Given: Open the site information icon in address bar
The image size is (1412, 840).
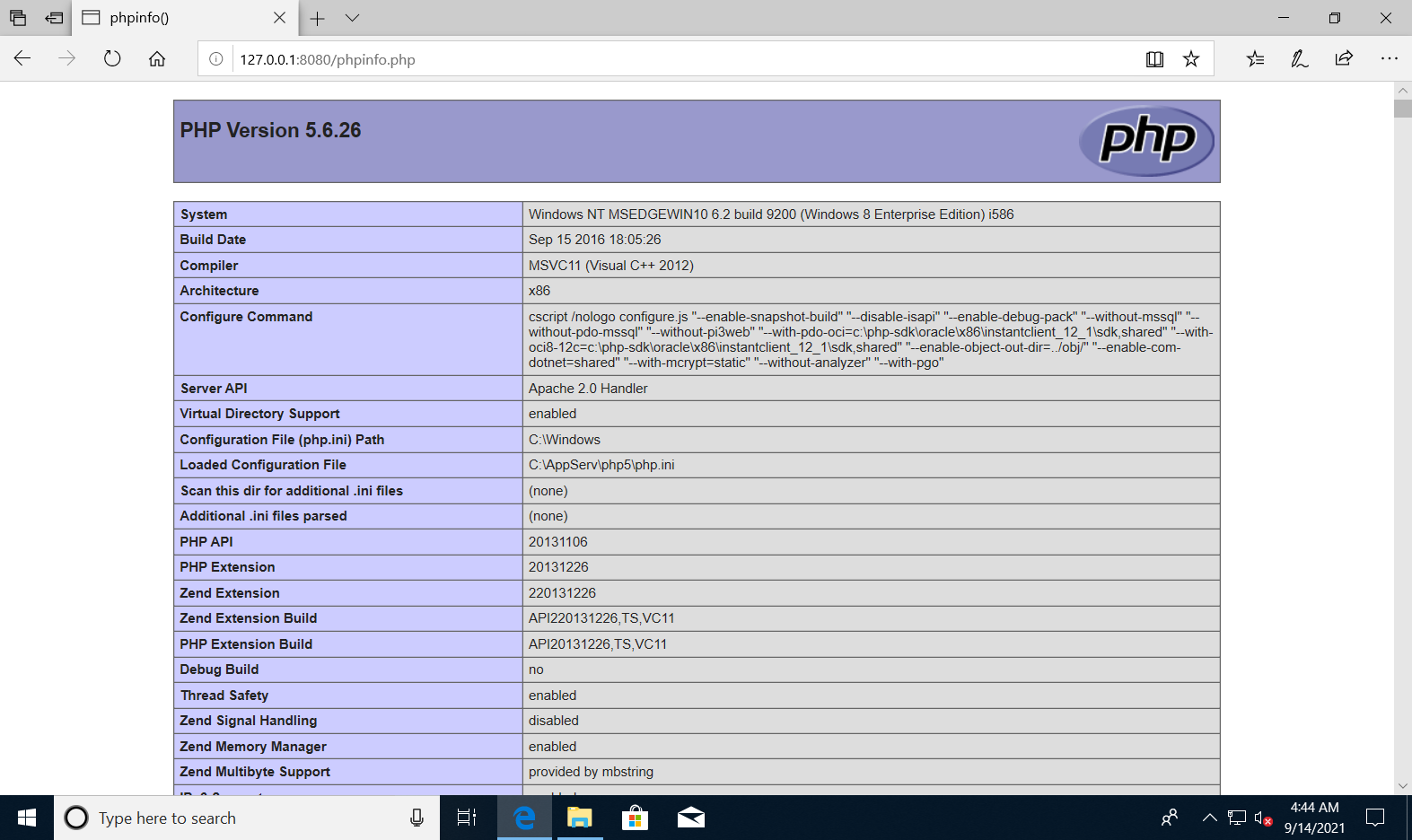Looking at the screenshot, I should (x=216, y=59).
